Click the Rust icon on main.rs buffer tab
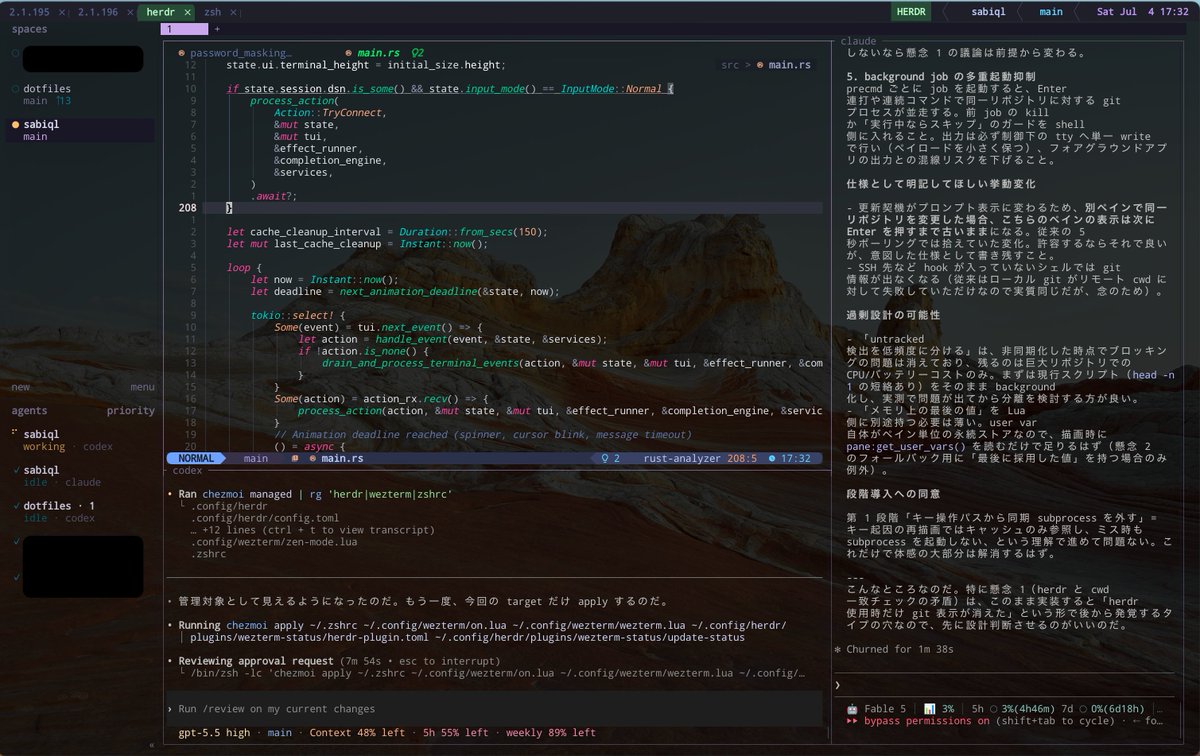 tap(347, 52)
